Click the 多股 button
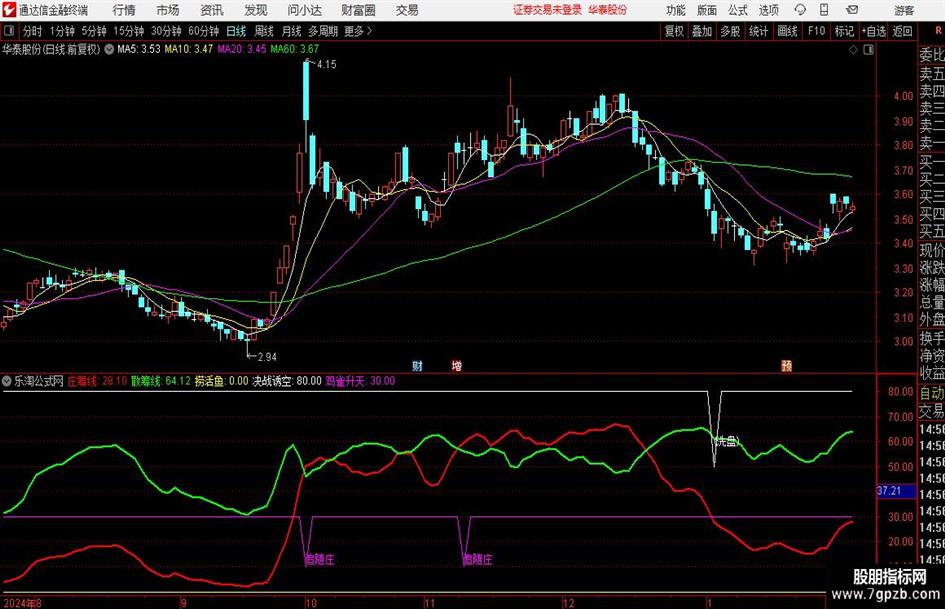The width and height of the screenshot is (945, 609). pyautogui.click(x=730, y=31)
